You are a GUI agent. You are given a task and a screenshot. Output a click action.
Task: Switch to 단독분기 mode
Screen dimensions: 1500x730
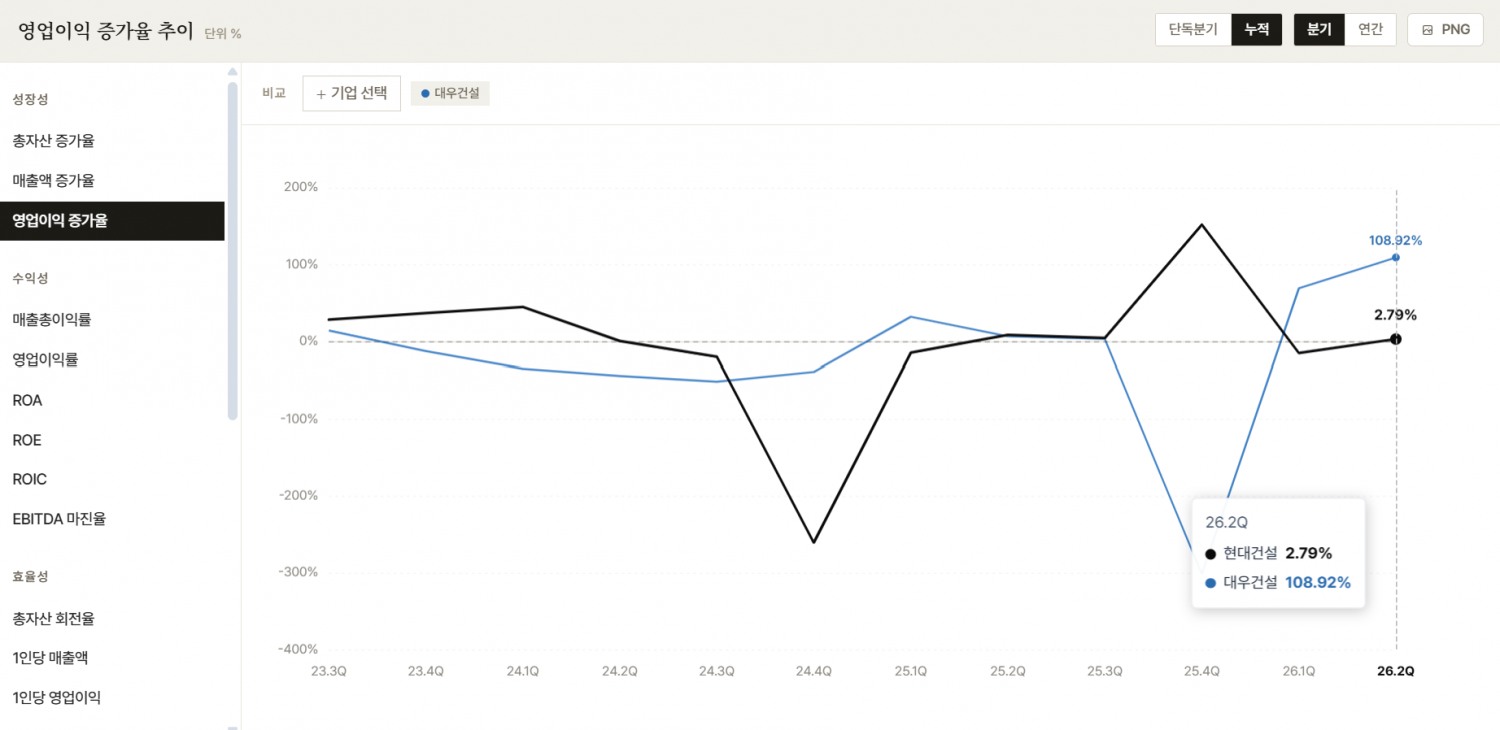pyautogui.click(x=1193, y=30)
